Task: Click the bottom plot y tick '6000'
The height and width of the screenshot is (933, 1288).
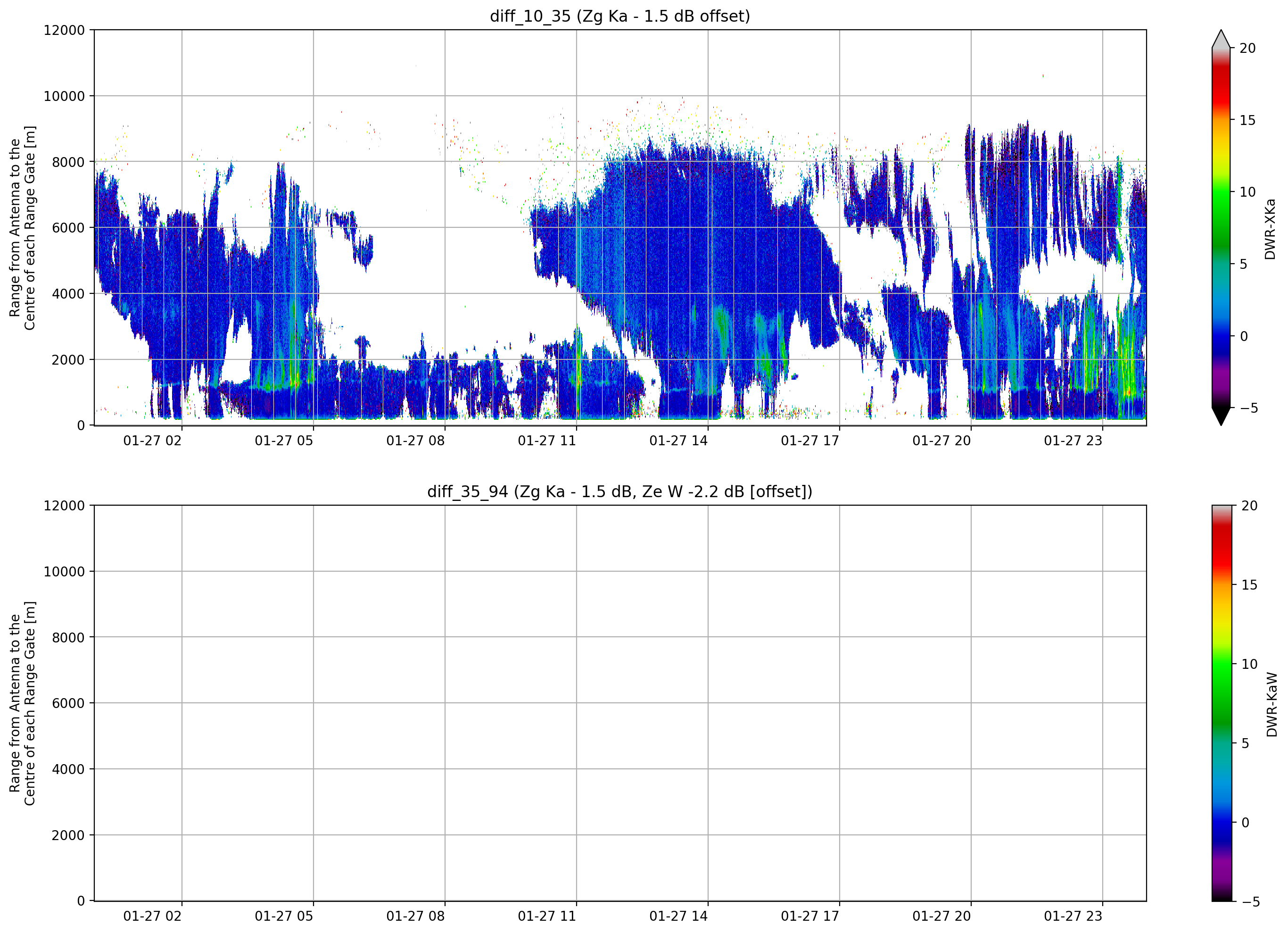Action: point(68,703)
